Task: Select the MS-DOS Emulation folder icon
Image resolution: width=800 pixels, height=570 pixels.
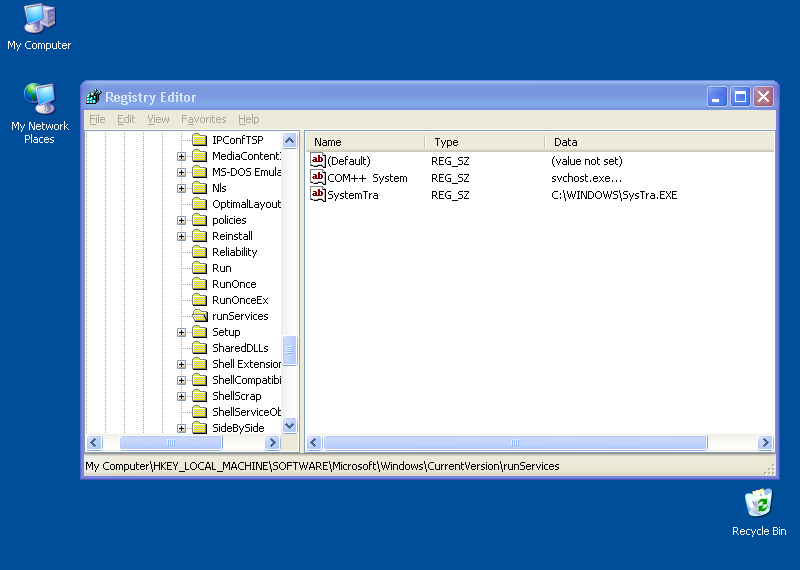Action: pyautogui.click(x=199, y=172)
